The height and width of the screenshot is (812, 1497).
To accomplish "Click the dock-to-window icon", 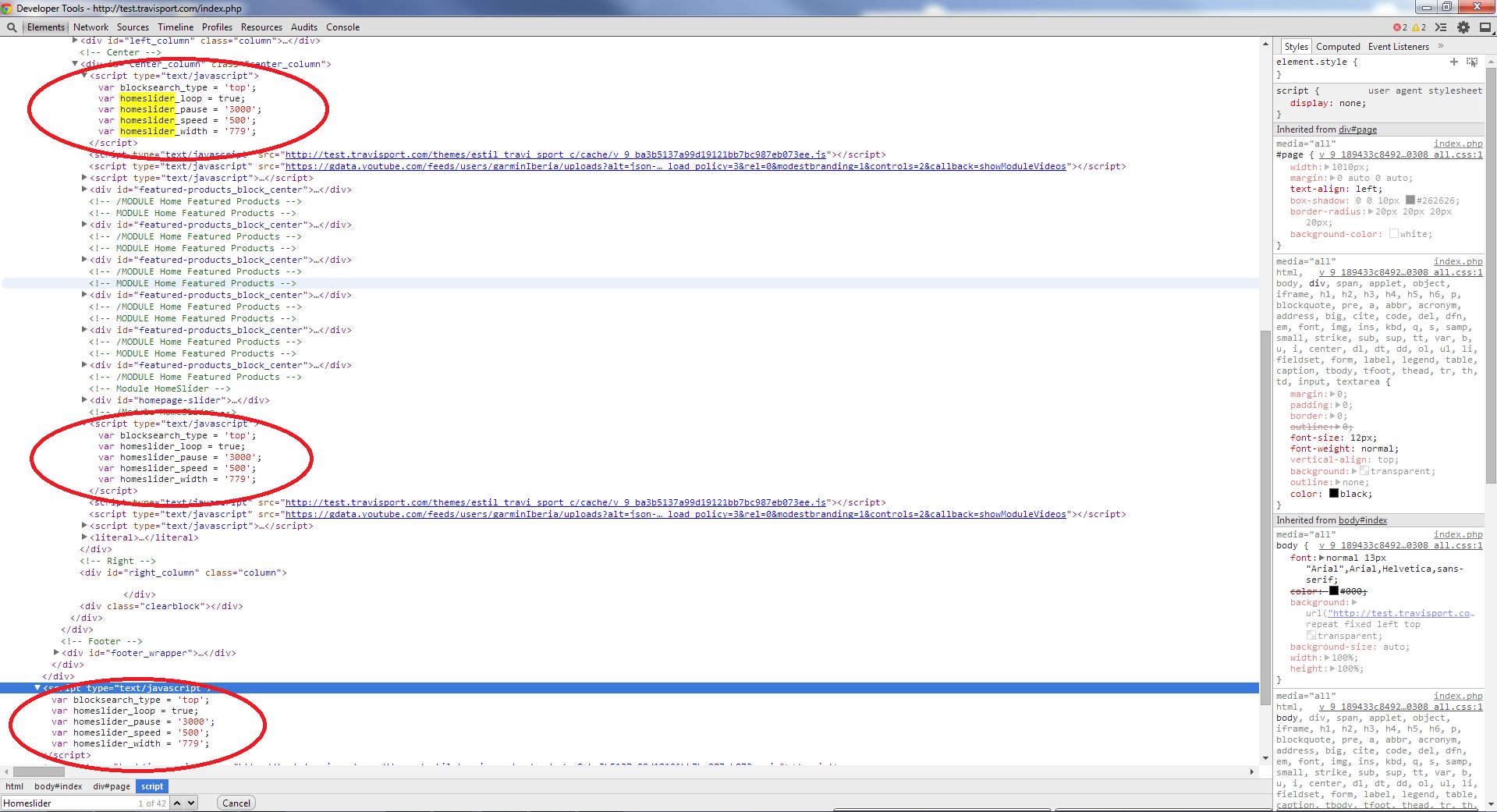I will [x=1485, y=27].
